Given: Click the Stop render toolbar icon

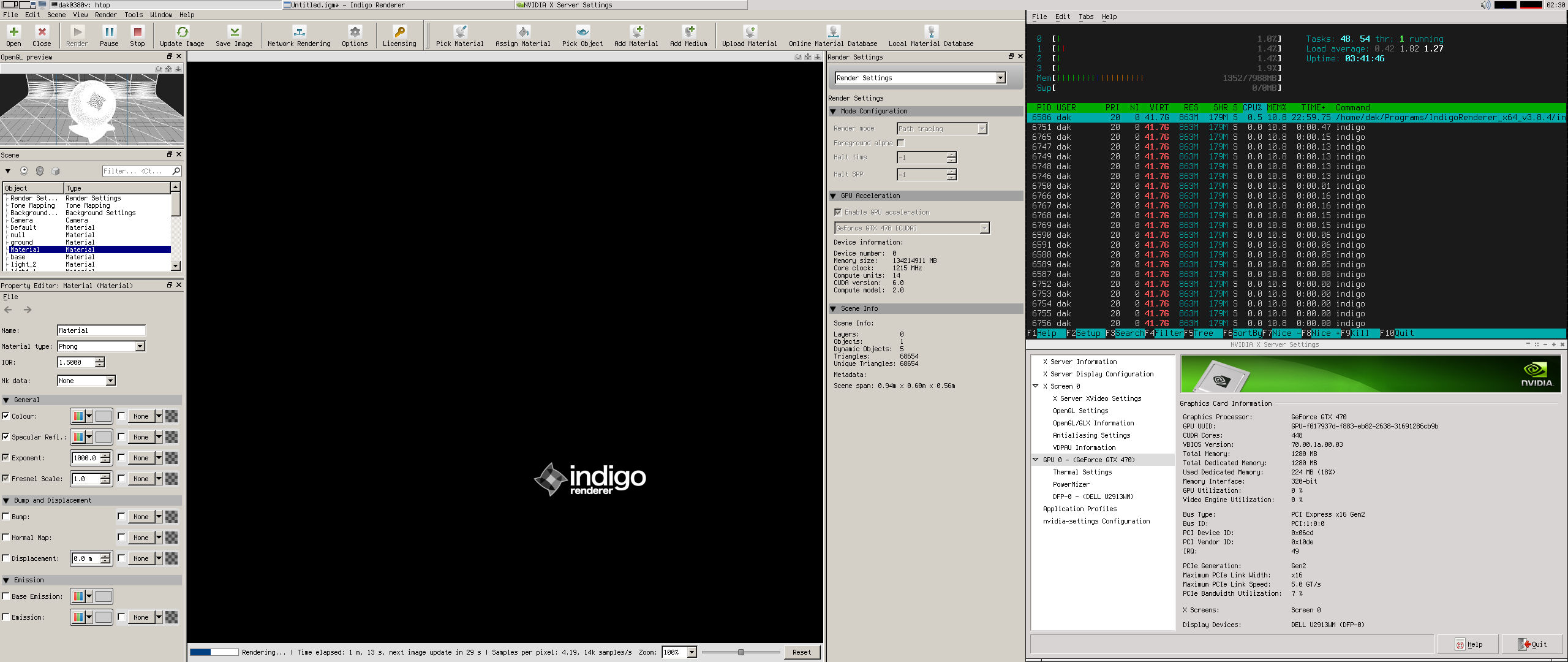Looking at the screenshot, I should tap(137, 32).
